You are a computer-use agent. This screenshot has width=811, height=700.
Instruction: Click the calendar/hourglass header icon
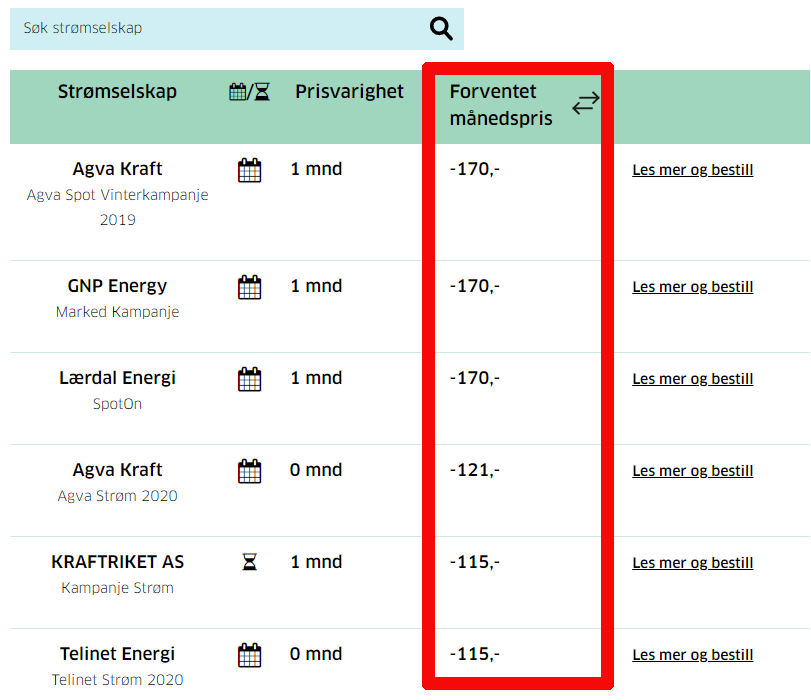249,92
